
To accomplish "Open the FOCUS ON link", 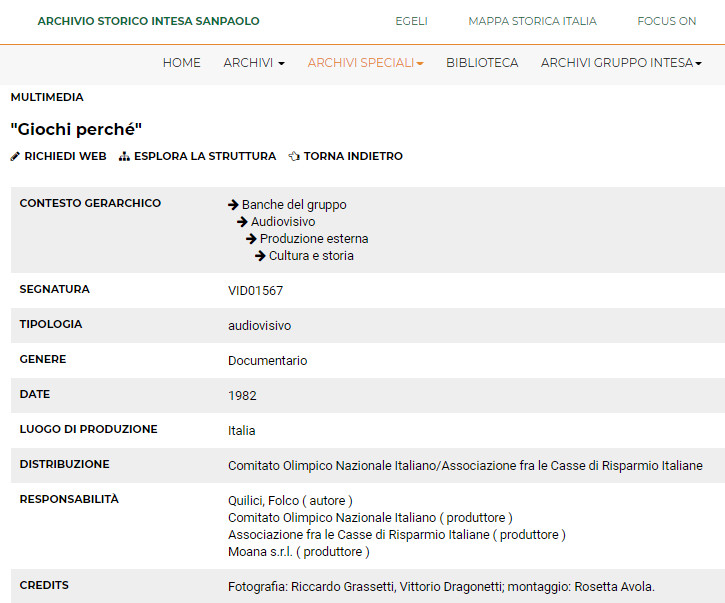I will point(666,21).
